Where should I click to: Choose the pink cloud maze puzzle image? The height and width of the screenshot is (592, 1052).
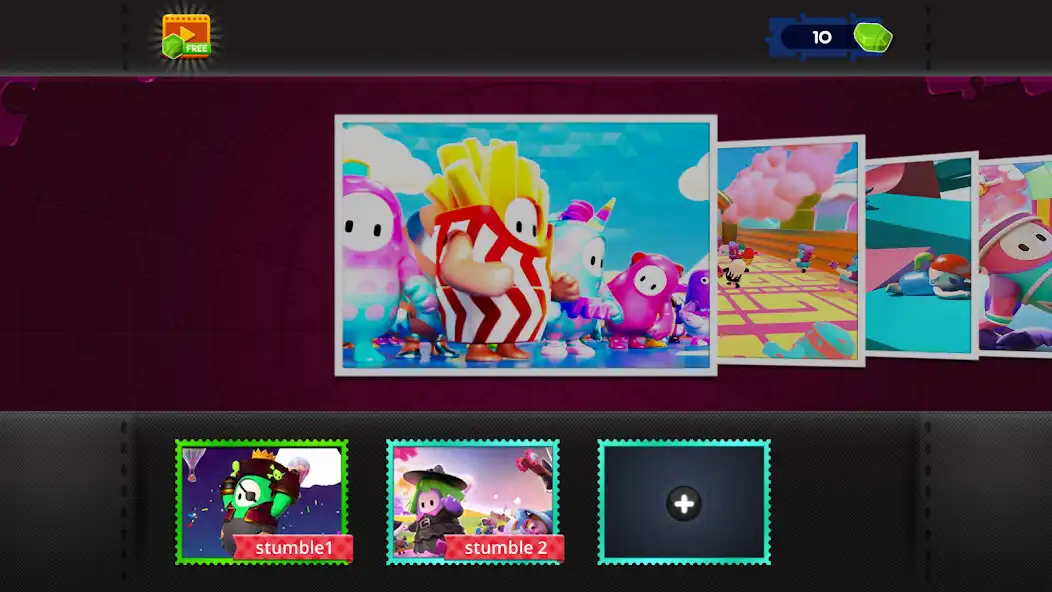click(x=790, y=250)
